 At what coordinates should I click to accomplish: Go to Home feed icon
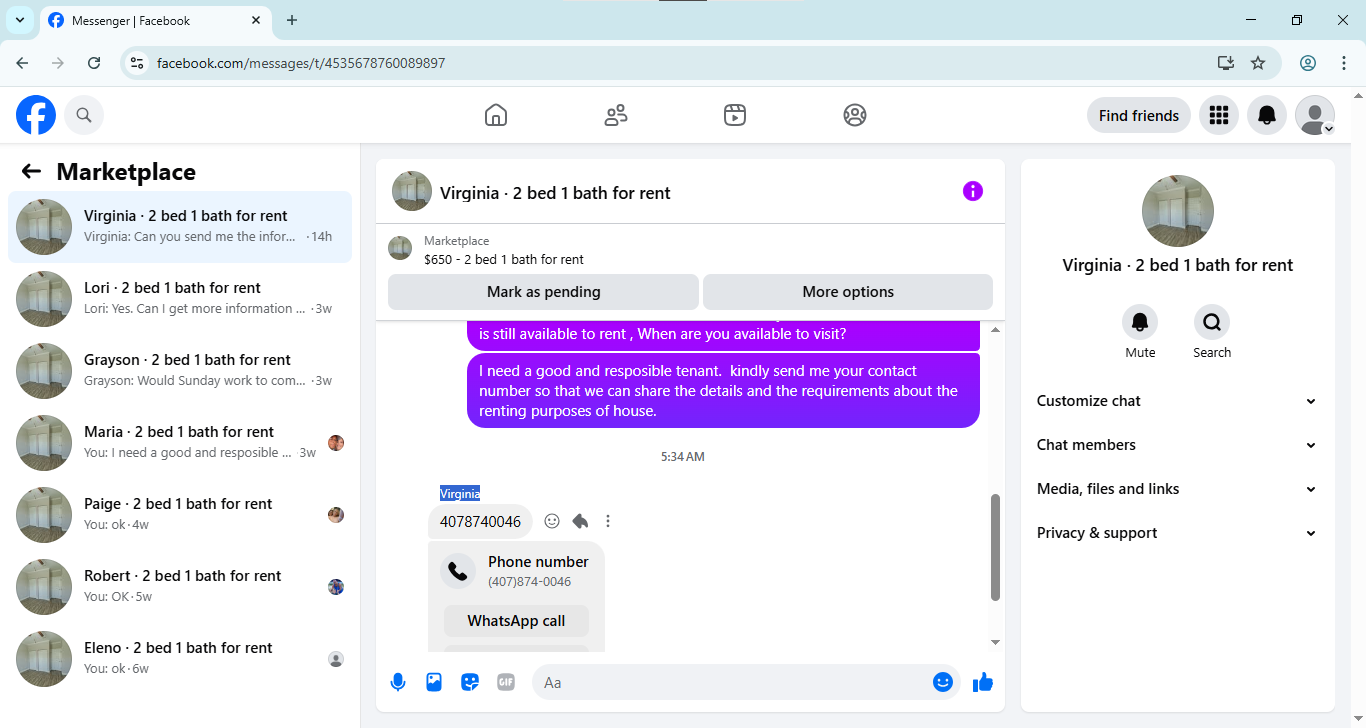point(496,115)
